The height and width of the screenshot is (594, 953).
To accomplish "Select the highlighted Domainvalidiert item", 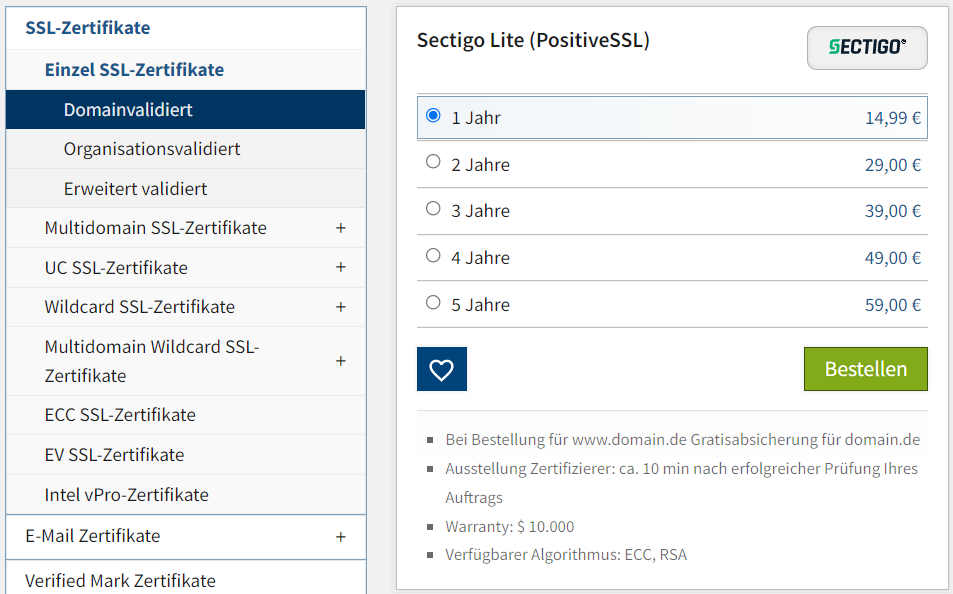I will [x=185, y=109].
